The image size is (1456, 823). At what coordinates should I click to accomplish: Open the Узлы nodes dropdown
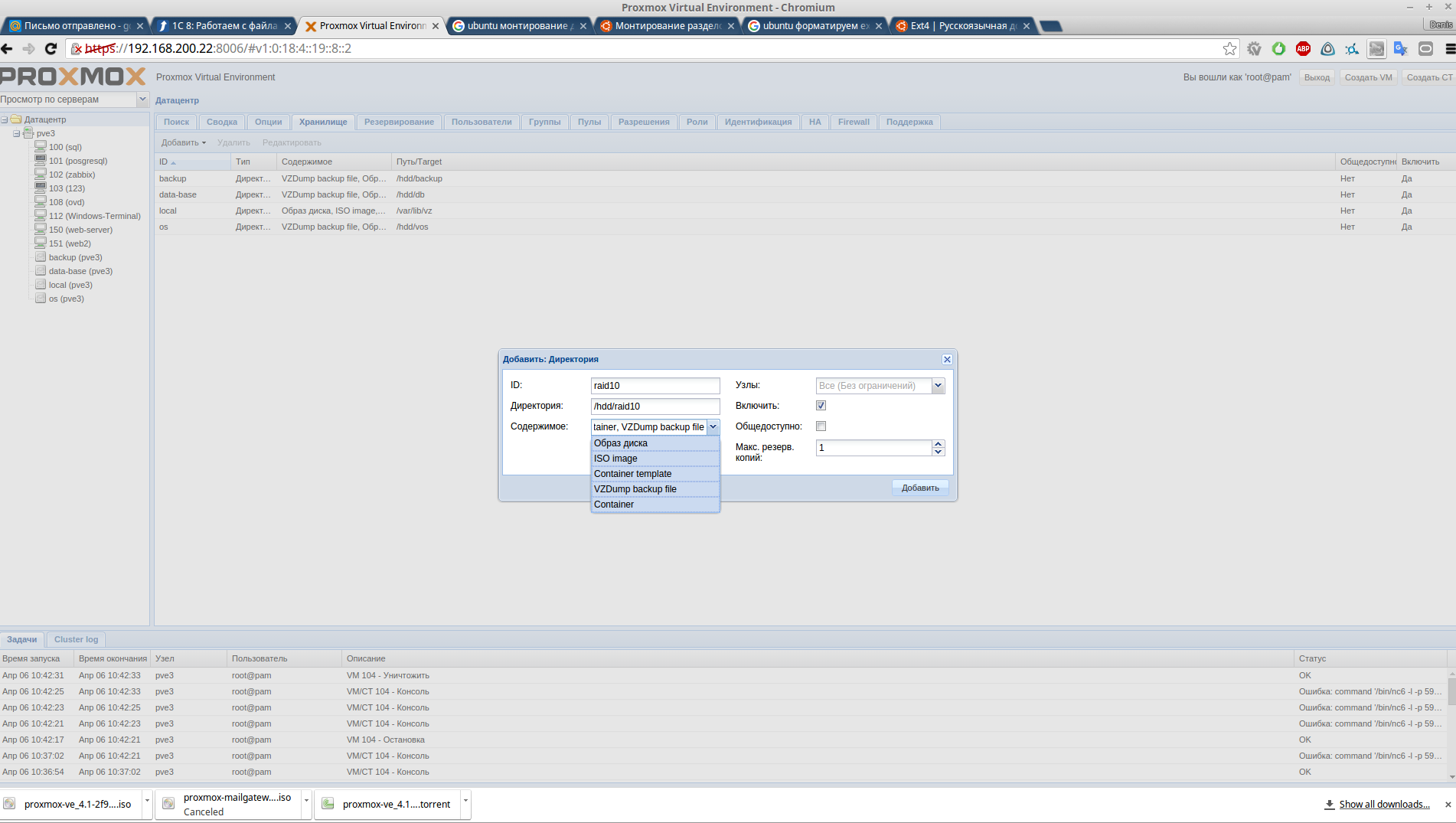[938, 386]
